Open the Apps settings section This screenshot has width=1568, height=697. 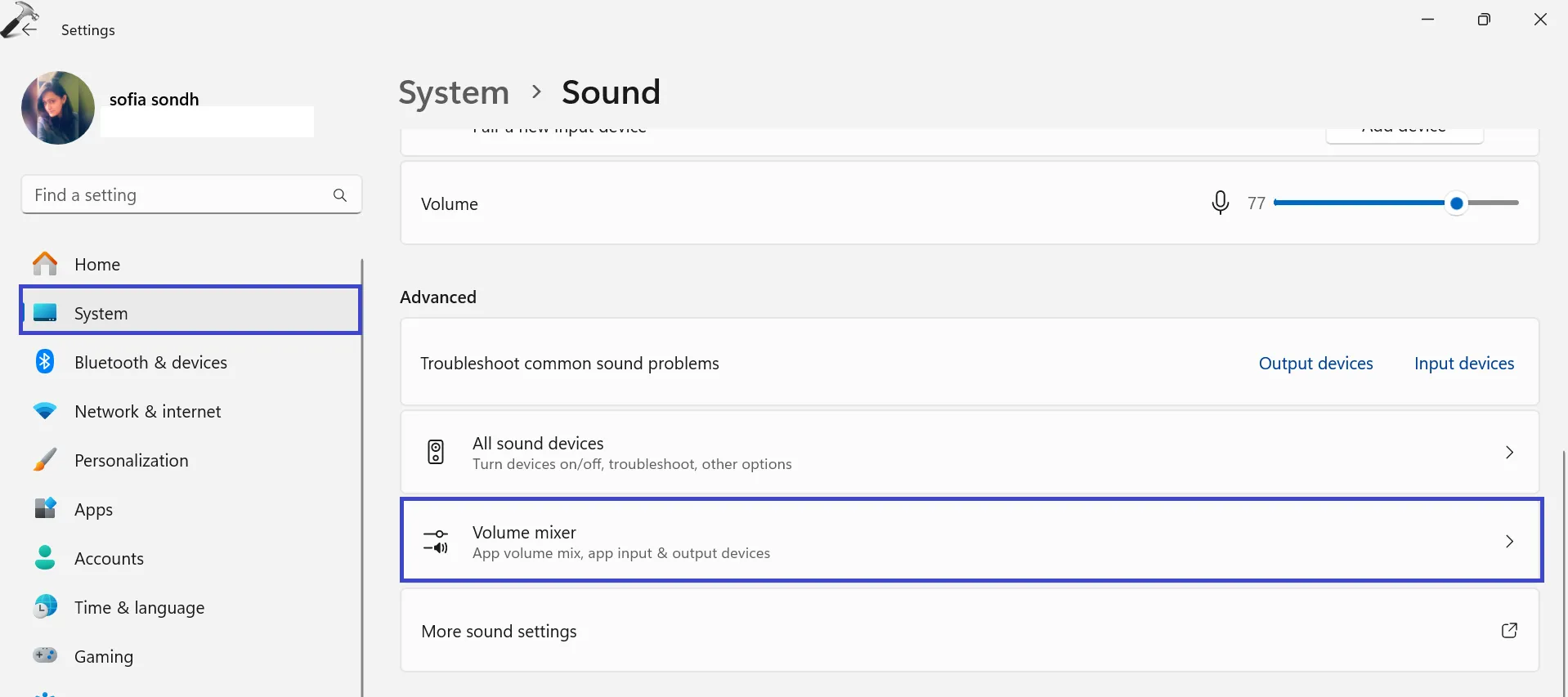click(93, 510)
